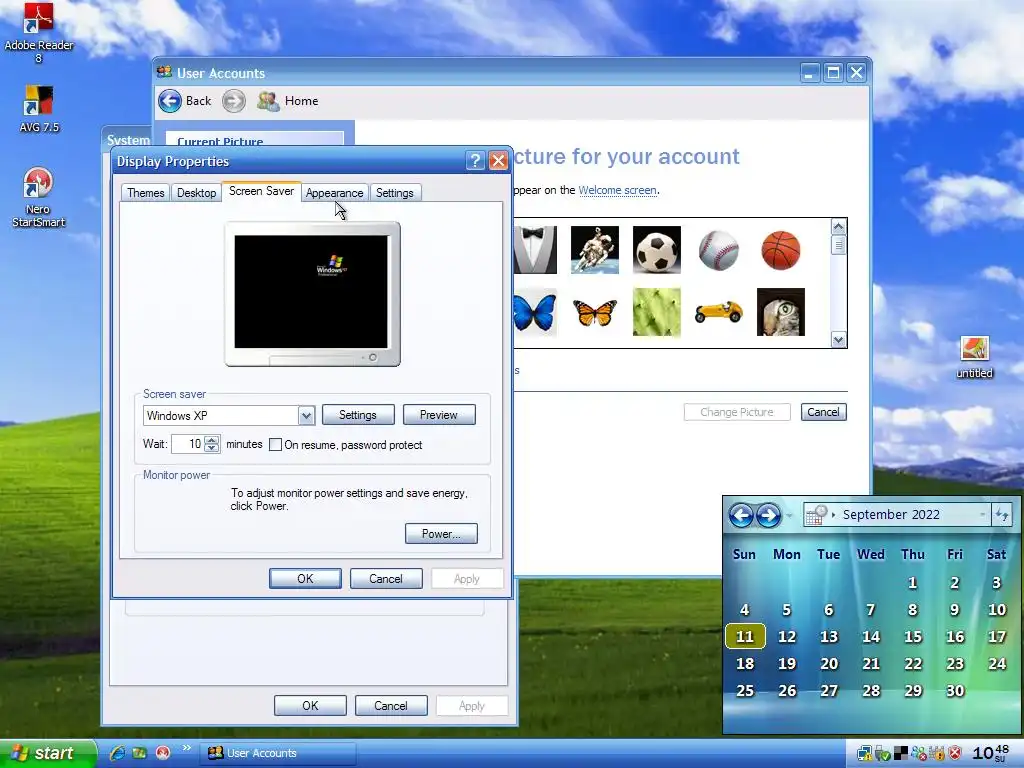Expand hidden quick launch items chevron
Screen dimensions: 1024x768
pos(187,748)
